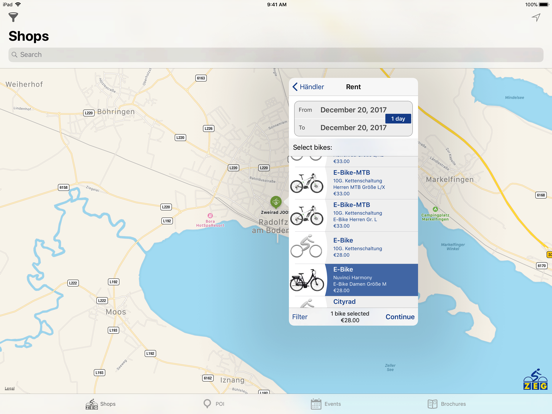Tap Continue to proceed with rental
The height and width of the screenshot is (414, 552).
[x=400, y=317]
